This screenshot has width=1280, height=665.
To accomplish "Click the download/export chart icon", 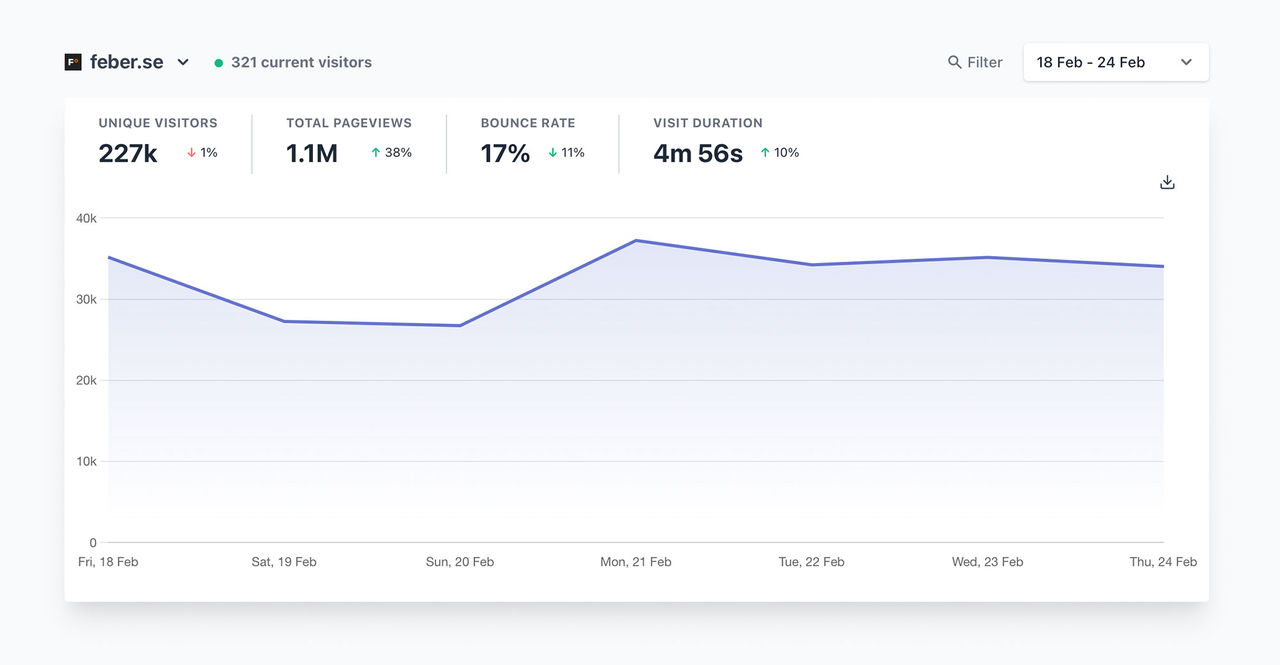I will tap(1166, 182).
